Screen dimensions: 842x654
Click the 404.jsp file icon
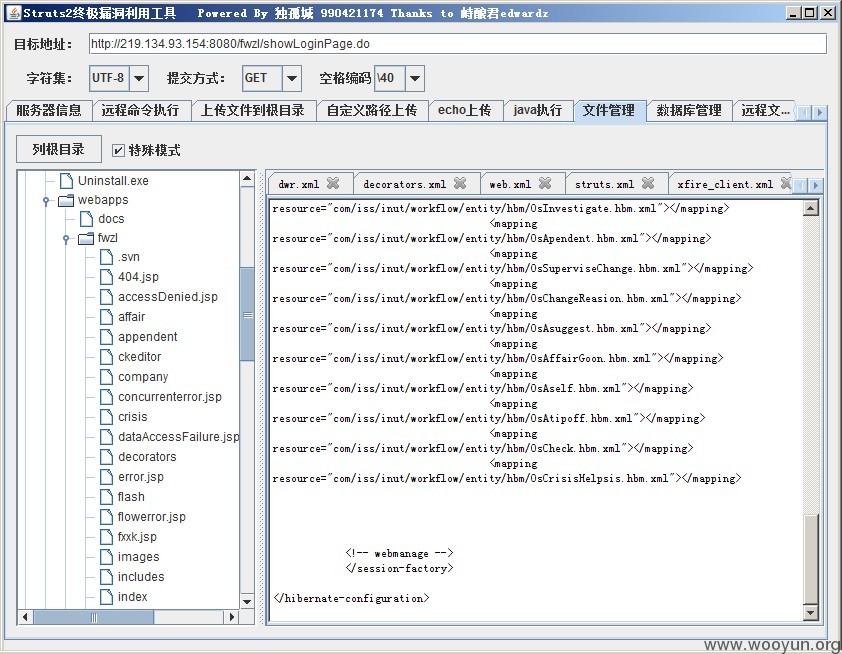106,277
